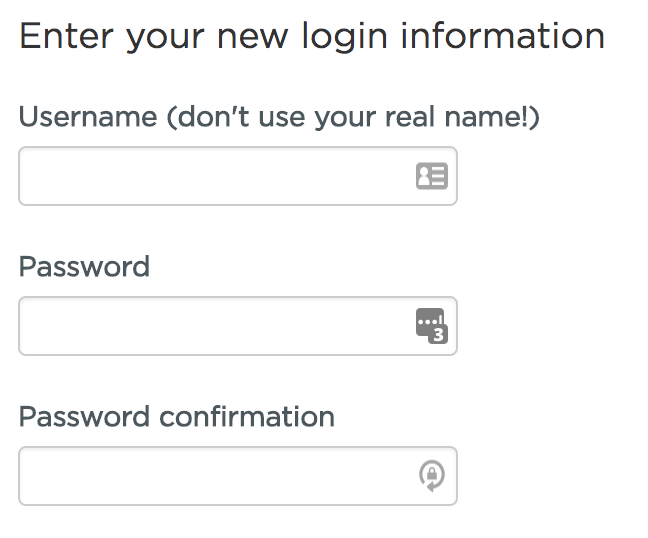Focus the Username text field
Viewport: 648px width, 538px height.
tap(238, 176)
